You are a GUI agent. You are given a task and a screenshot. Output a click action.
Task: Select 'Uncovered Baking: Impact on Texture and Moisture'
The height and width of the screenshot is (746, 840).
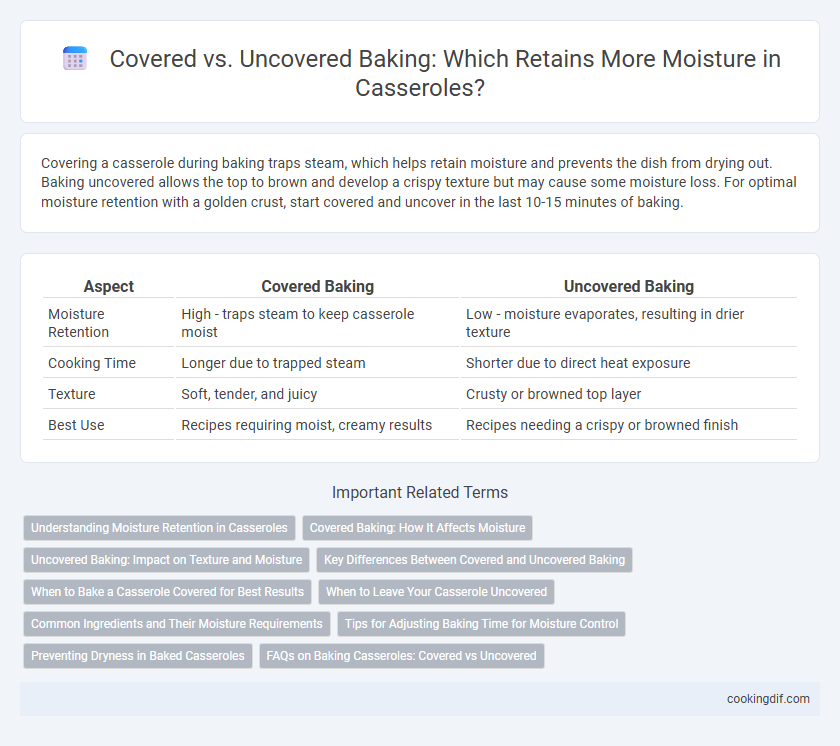[x=167, y=560]
